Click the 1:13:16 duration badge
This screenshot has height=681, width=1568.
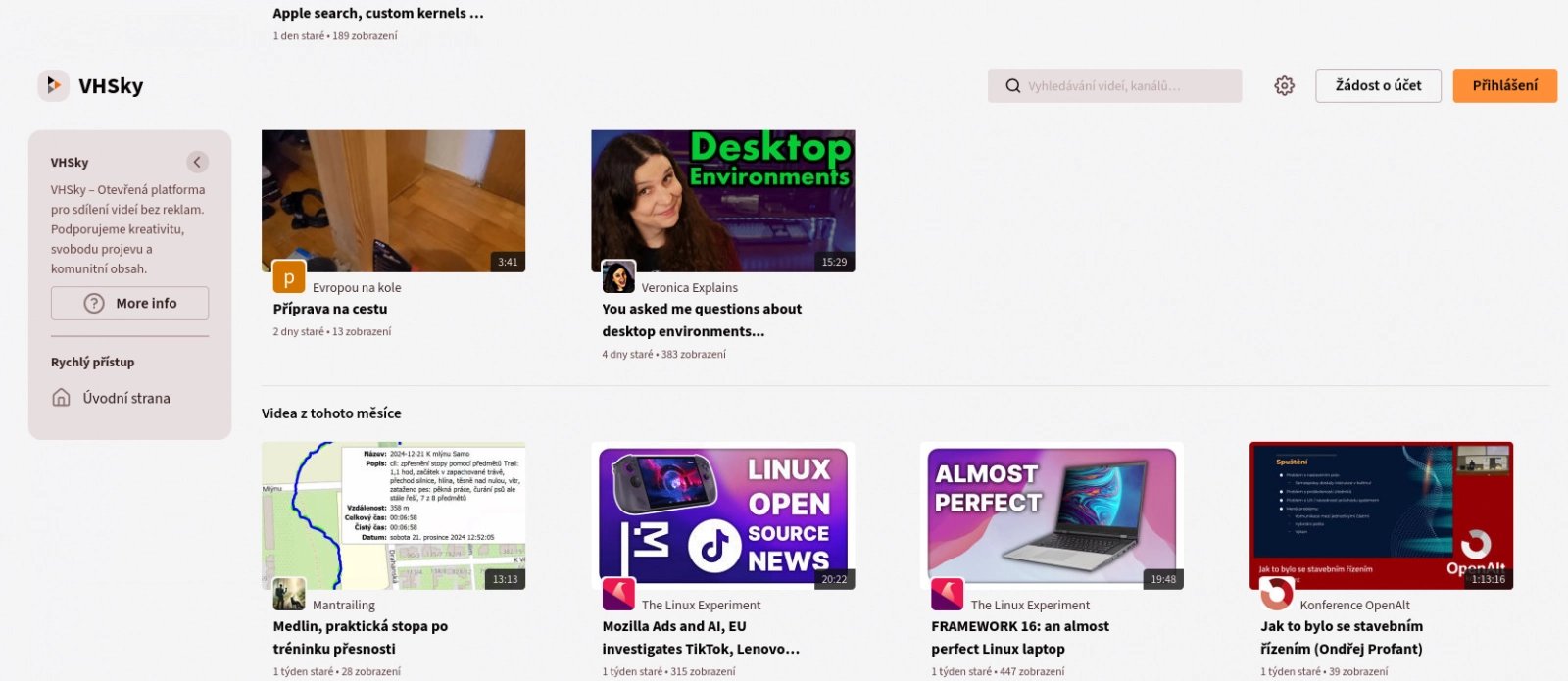[x=1489, y=579]
